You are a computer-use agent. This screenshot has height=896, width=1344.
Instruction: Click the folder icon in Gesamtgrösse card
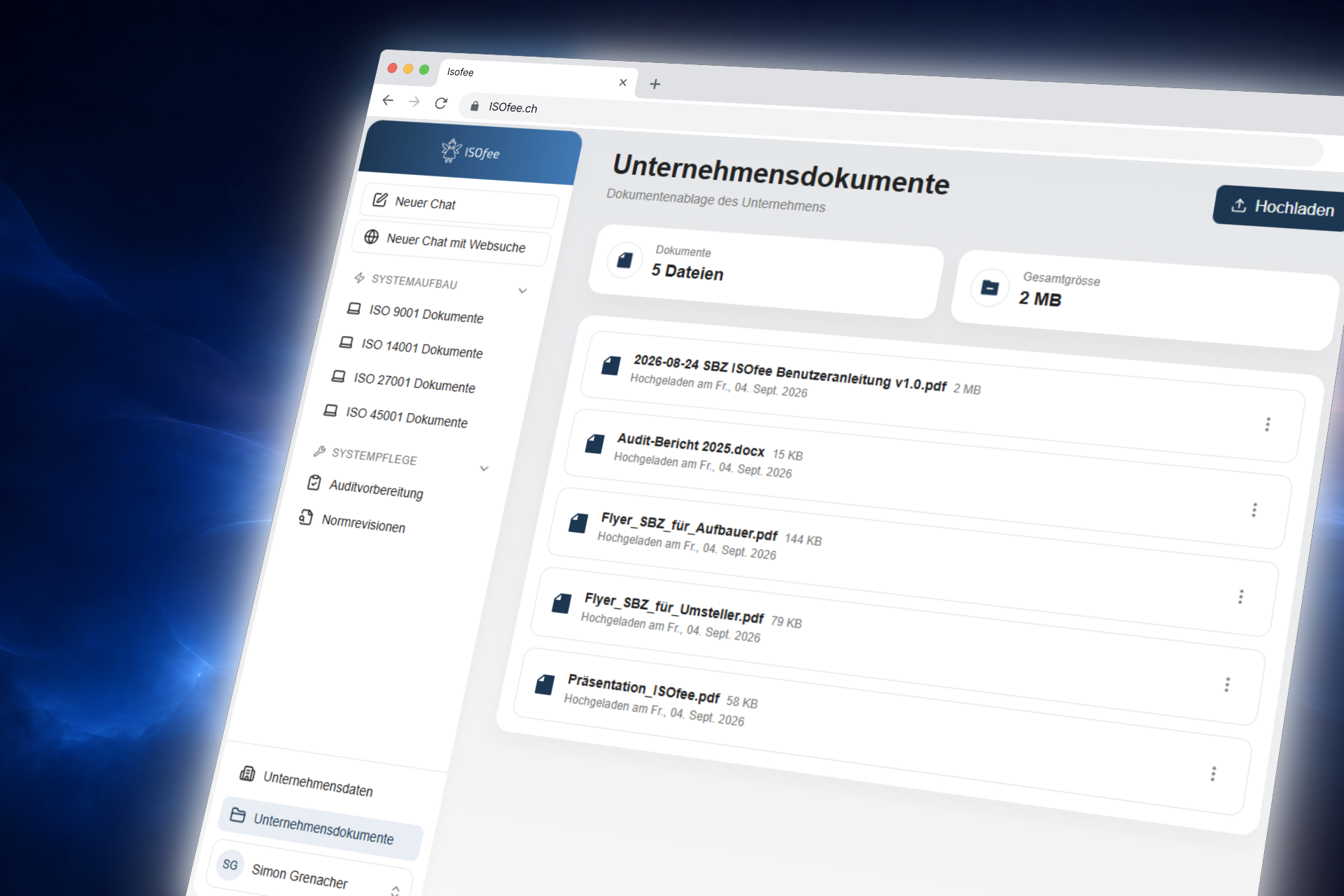990,287
